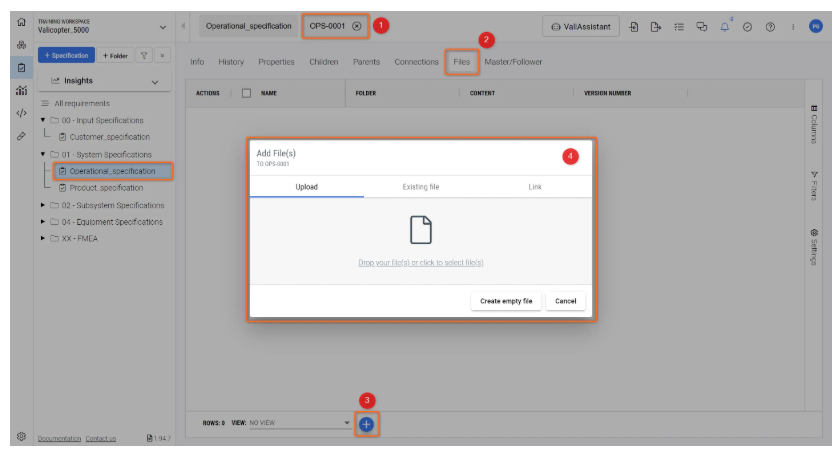Expand the 04 - Equipment Specifications folder
The width and height of the screenshot is (838, 452).
click(43, 222)
